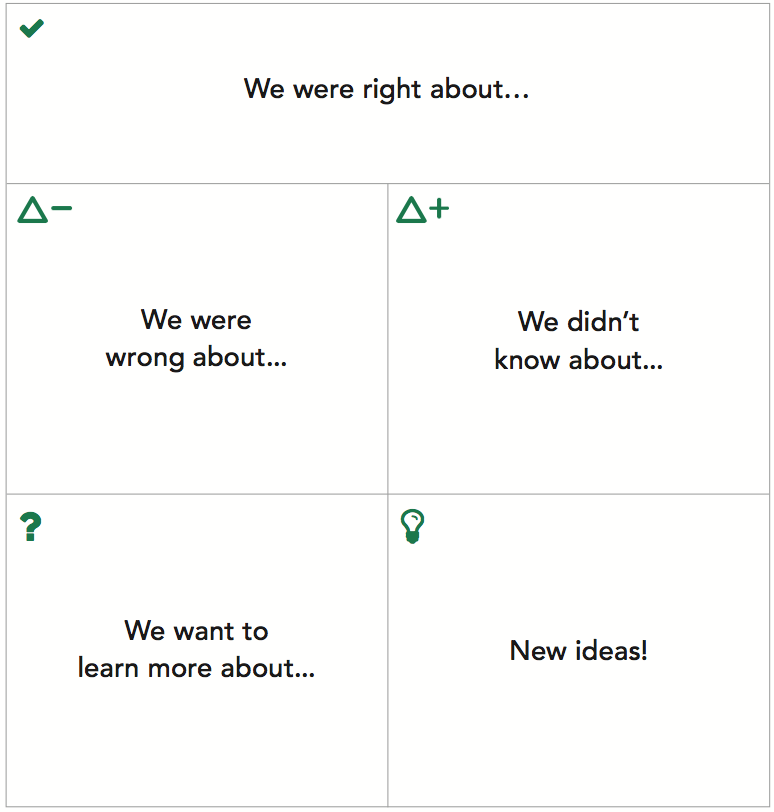Screen dimensions: 774x812
Task: Select the delta minus icon
Action: click(45, 210)
